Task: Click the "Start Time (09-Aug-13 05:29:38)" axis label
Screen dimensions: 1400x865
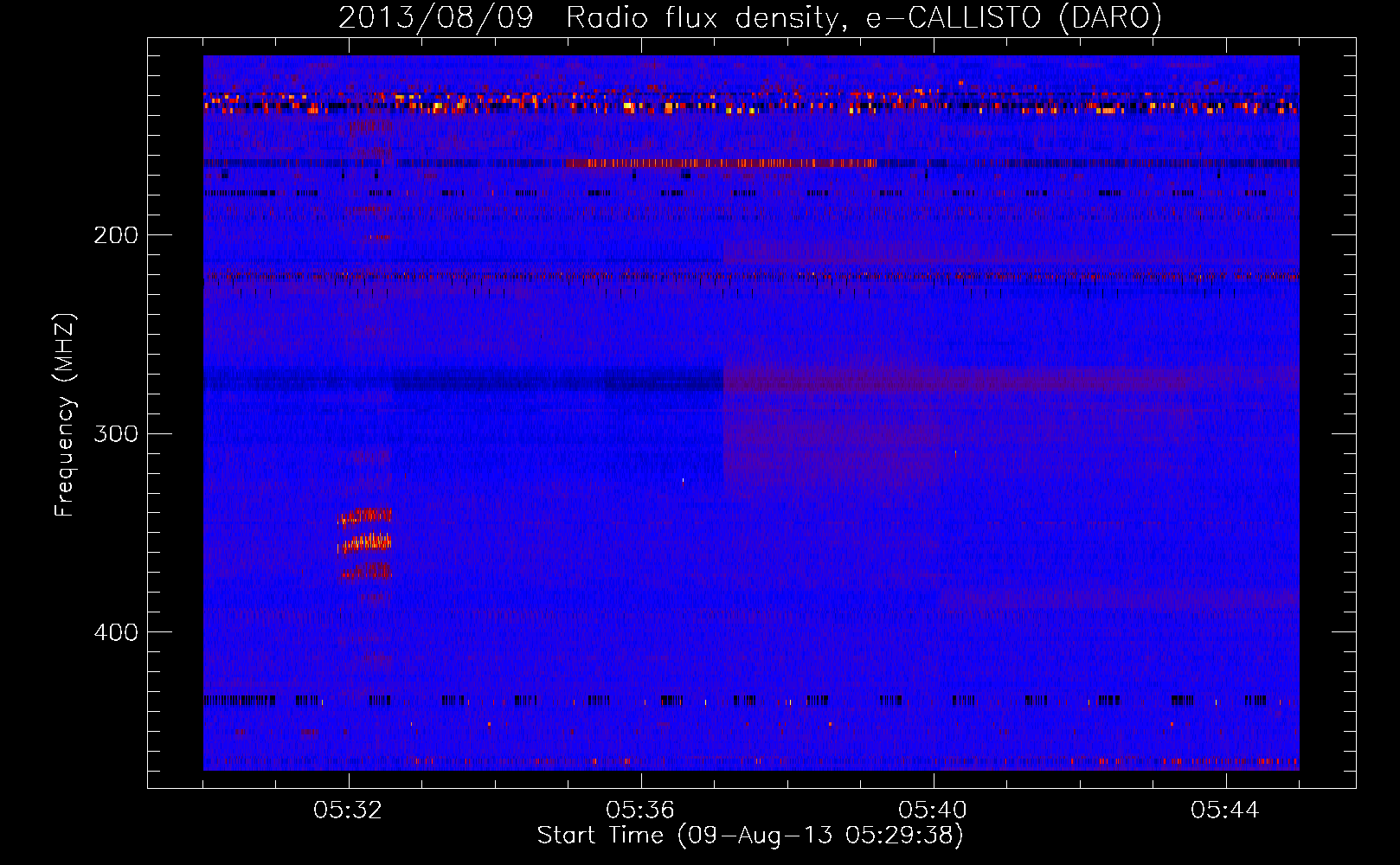Action: (x=750, y=836)
